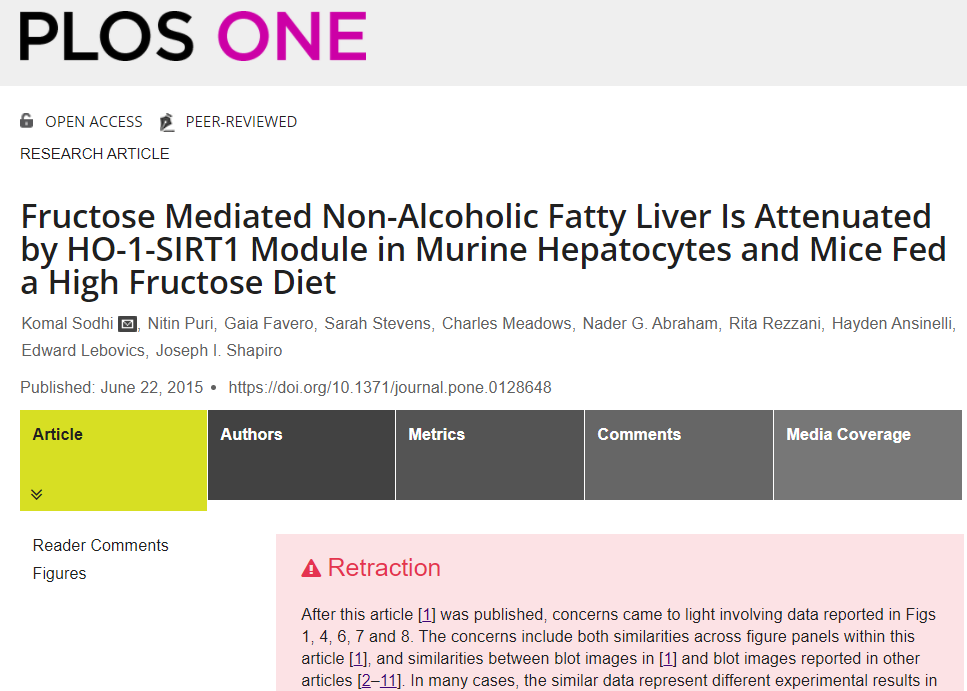This screenshot has height=691, width=967.
Task: Click author name Nitin Puri
Action: click(x=178, y=324)
